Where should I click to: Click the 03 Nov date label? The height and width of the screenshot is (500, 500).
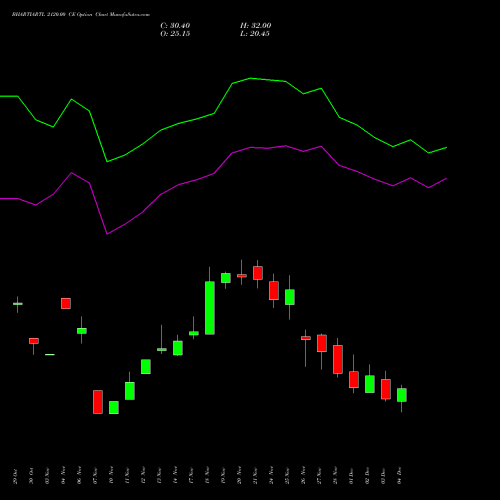click(47, 476)
